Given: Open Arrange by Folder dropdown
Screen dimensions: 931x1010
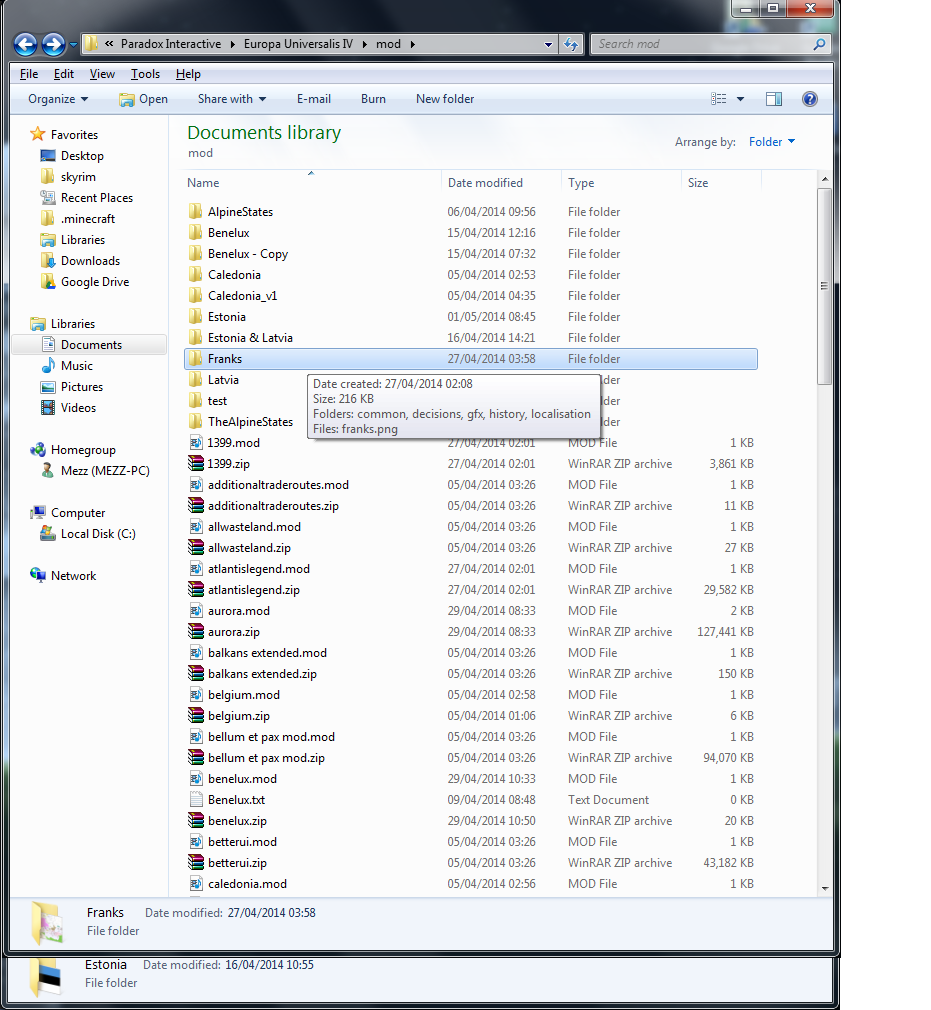Looking at the screenshot, I should (x=772, y=142).
